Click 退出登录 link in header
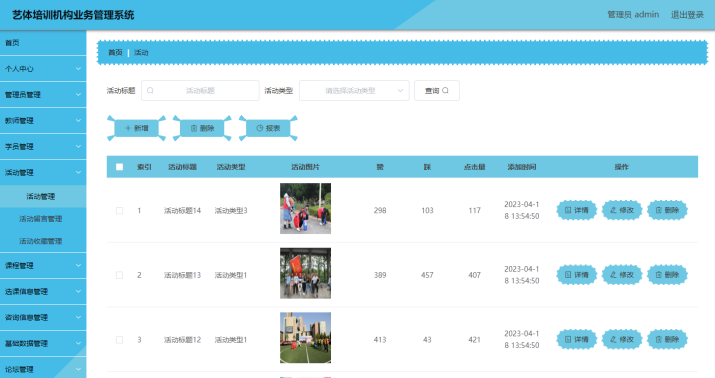 coord(687,15)
